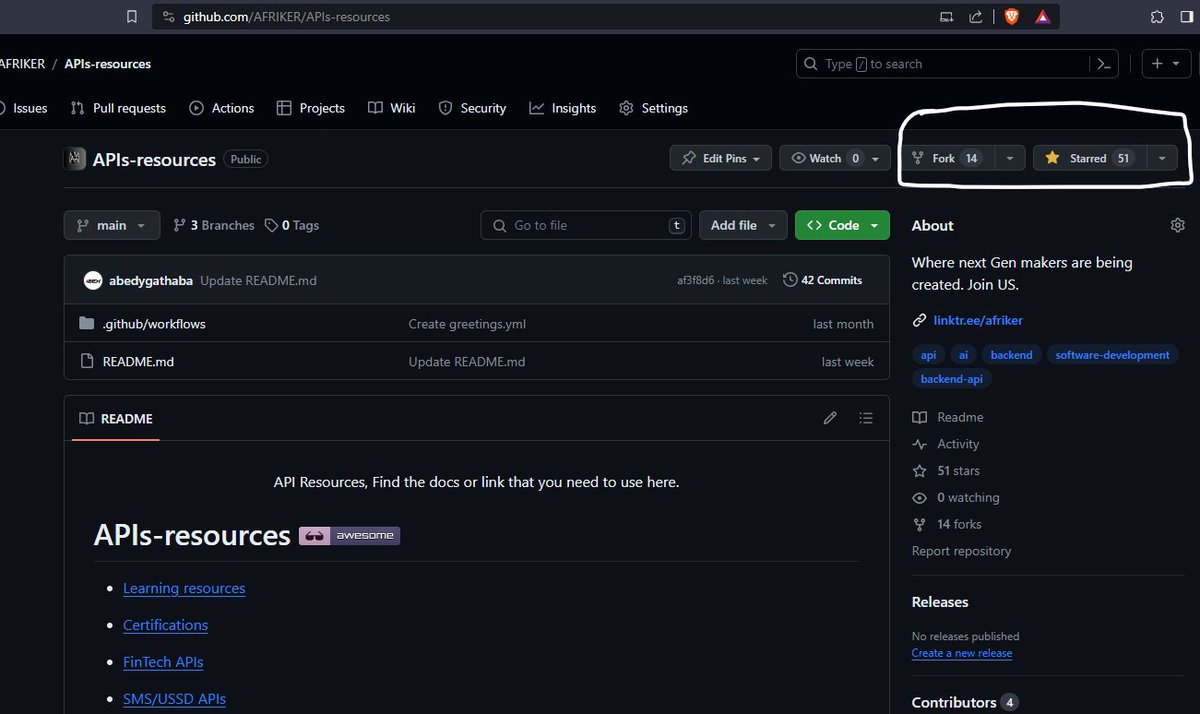
Task: Open the Learning resources README link
Action: [x=184, y=588]
